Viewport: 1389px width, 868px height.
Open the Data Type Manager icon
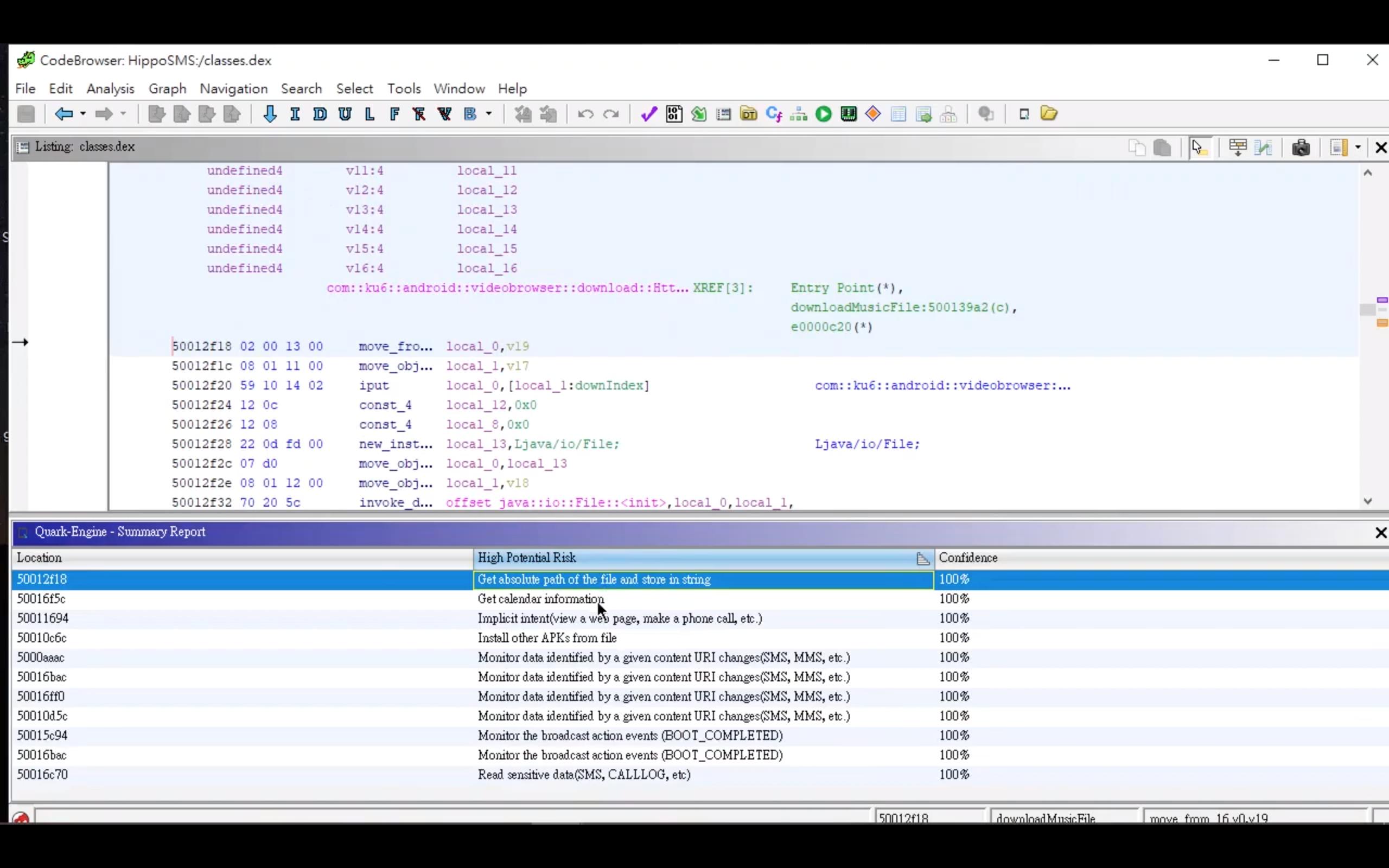click(x=748, y=114)
